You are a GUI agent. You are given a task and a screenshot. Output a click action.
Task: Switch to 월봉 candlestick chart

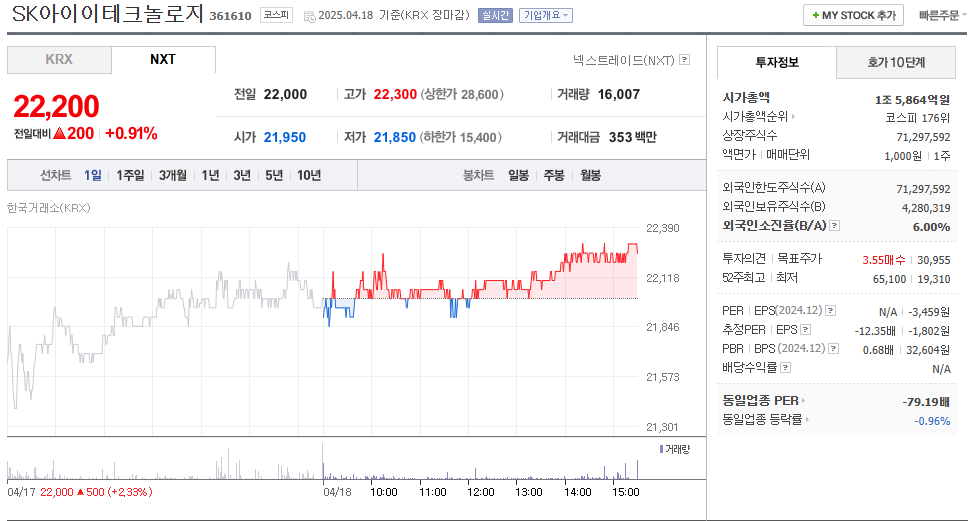point(590,176)
